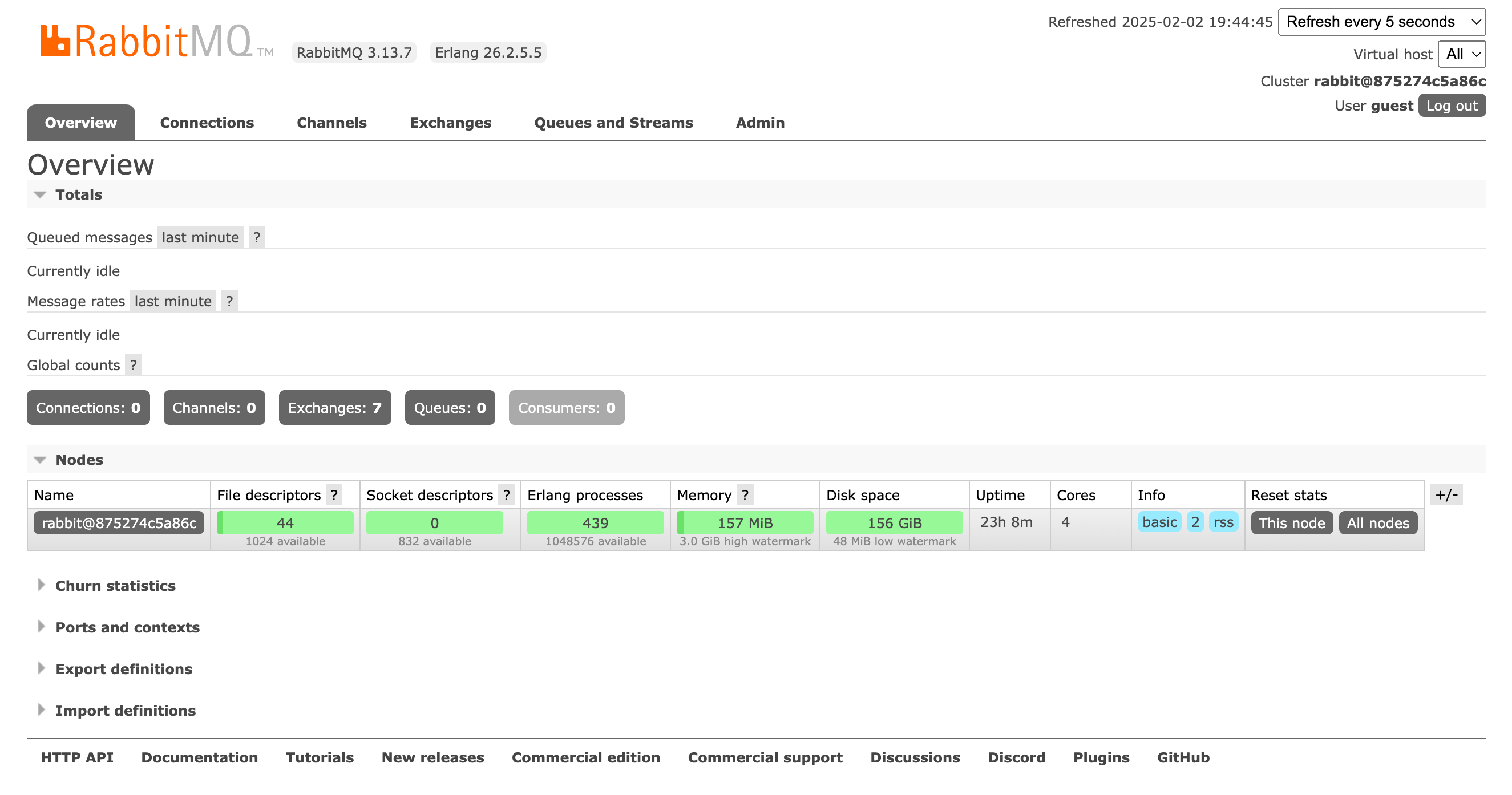Select the Overview tab

coord(81,123)
